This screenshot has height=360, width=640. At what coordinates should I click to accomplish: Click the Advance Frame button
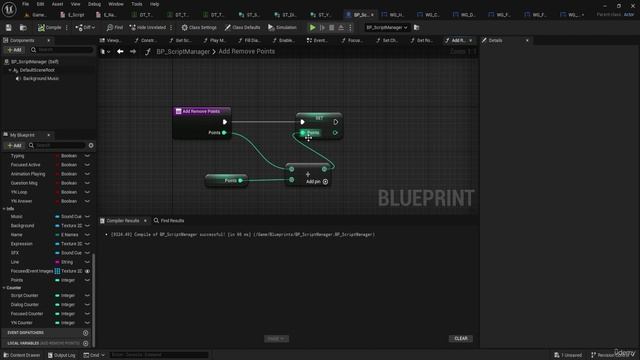click(322, 28)
